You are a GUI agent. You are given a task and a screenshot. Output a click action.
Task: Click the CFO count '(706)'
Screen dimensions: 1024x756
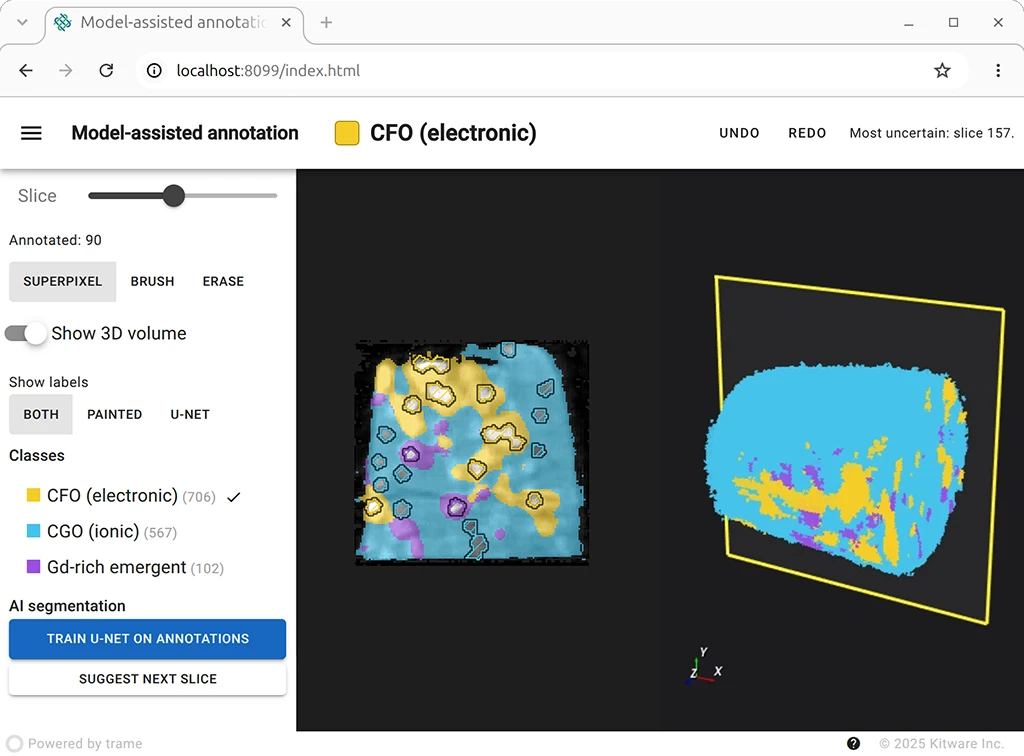coord(199,497)
